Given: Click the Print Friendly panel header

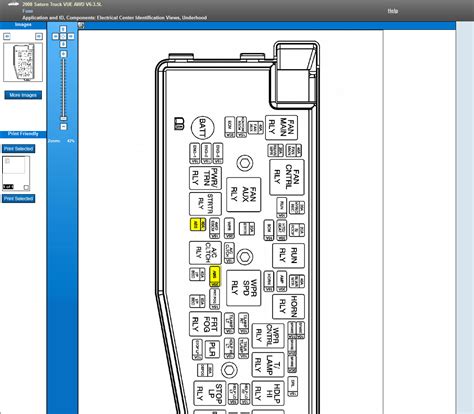Looking at the screenshot, I should click(x=23, y=134).
